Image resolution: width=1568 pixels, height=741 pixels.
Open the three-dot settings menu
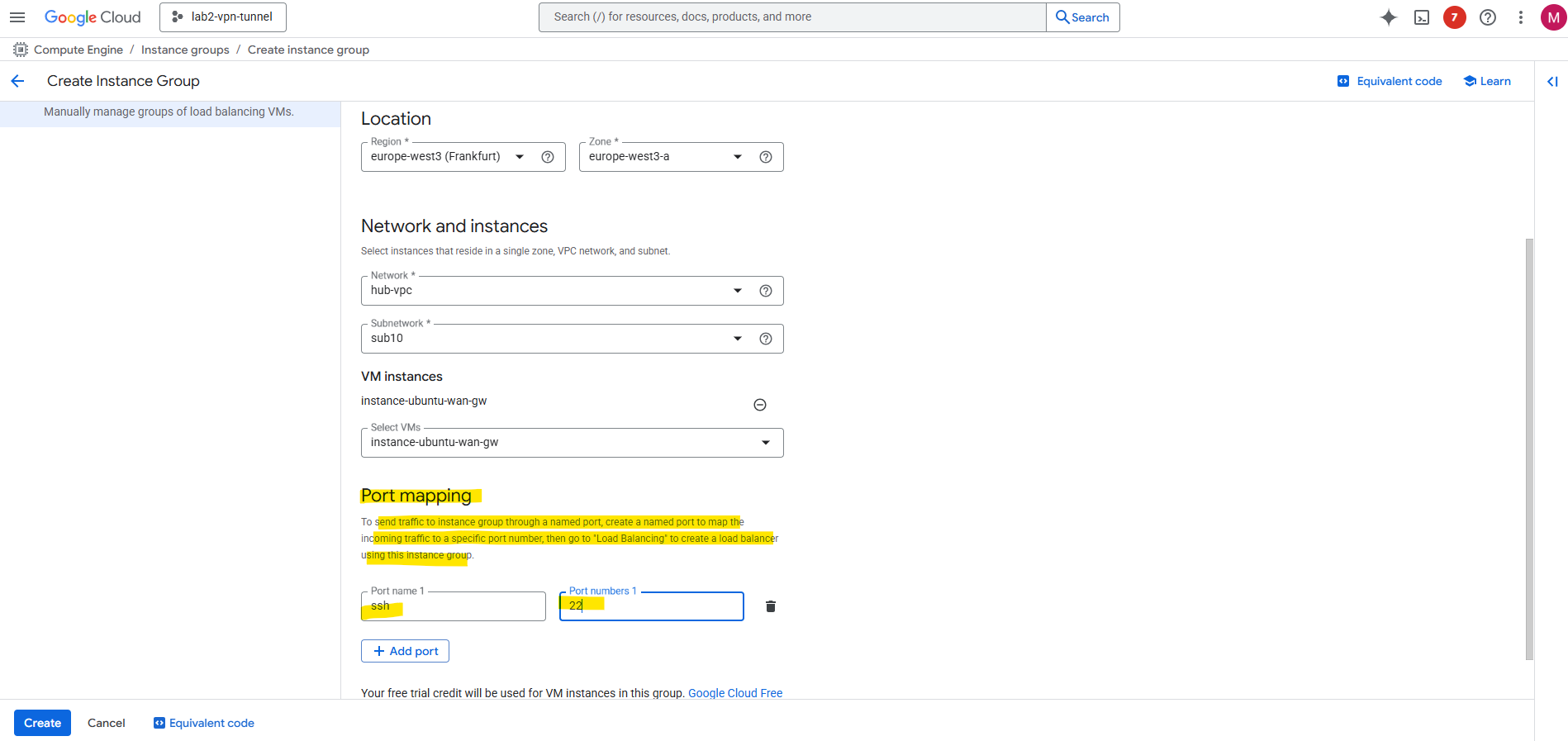point(1520,17)
